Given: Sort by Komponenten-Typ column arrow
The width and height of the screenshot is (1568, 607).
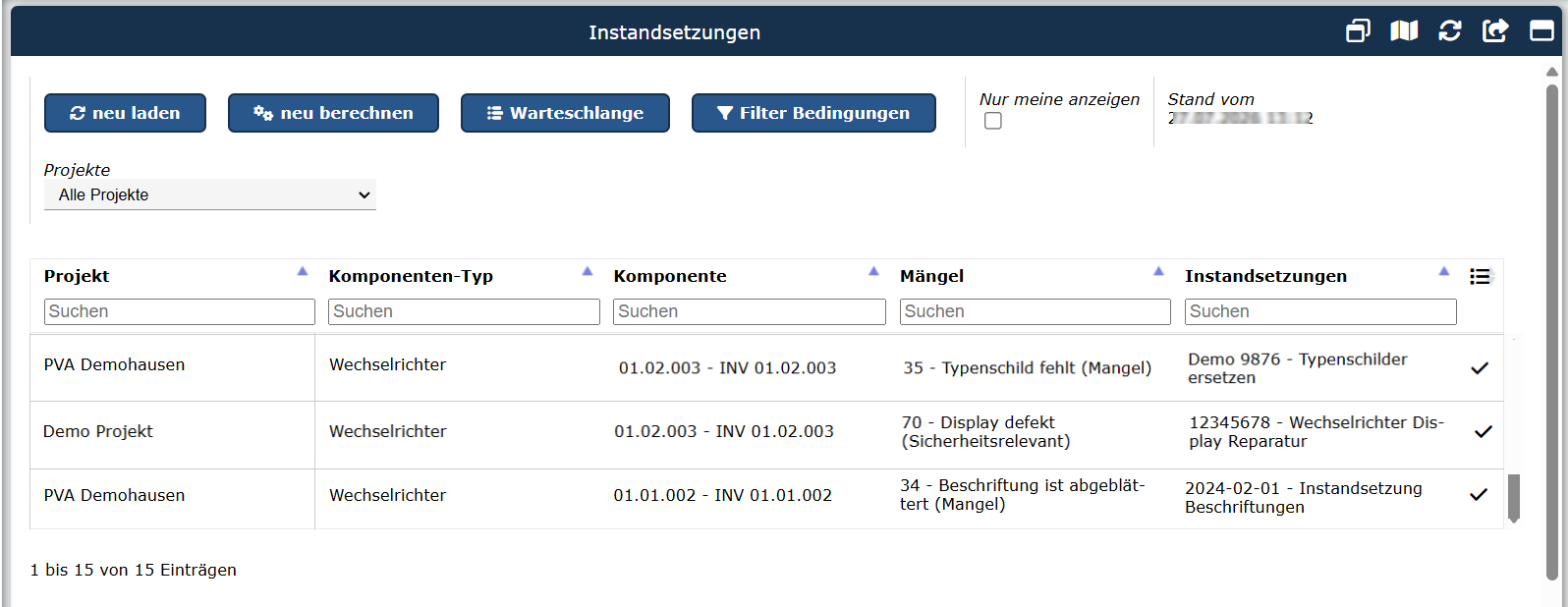Looking at the screenshot, I should point(588,271).
